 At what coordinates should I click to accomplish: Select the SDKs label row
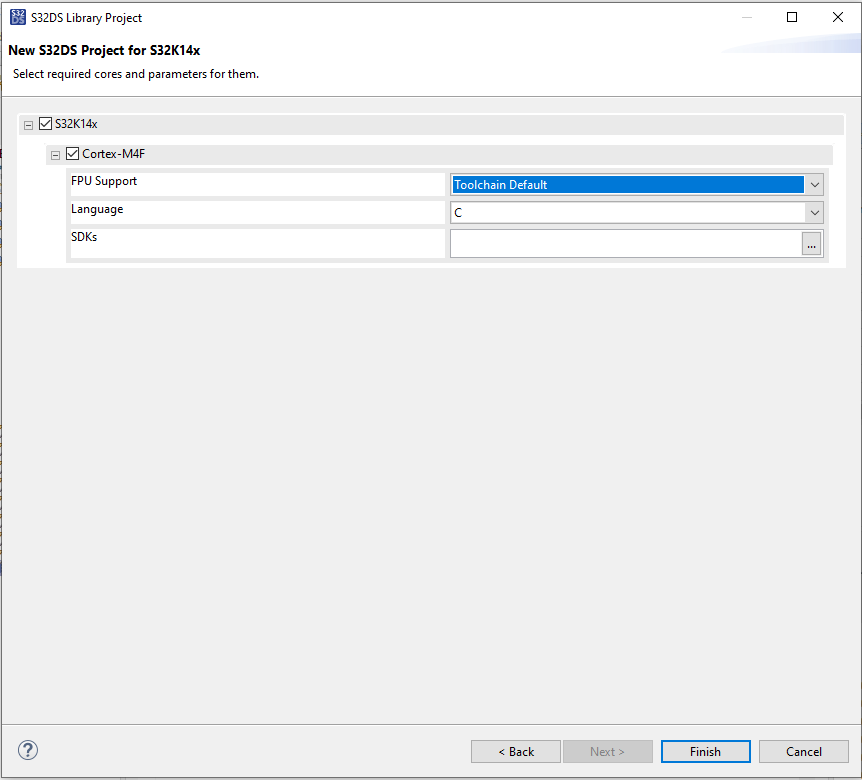(x=257, y=243)
